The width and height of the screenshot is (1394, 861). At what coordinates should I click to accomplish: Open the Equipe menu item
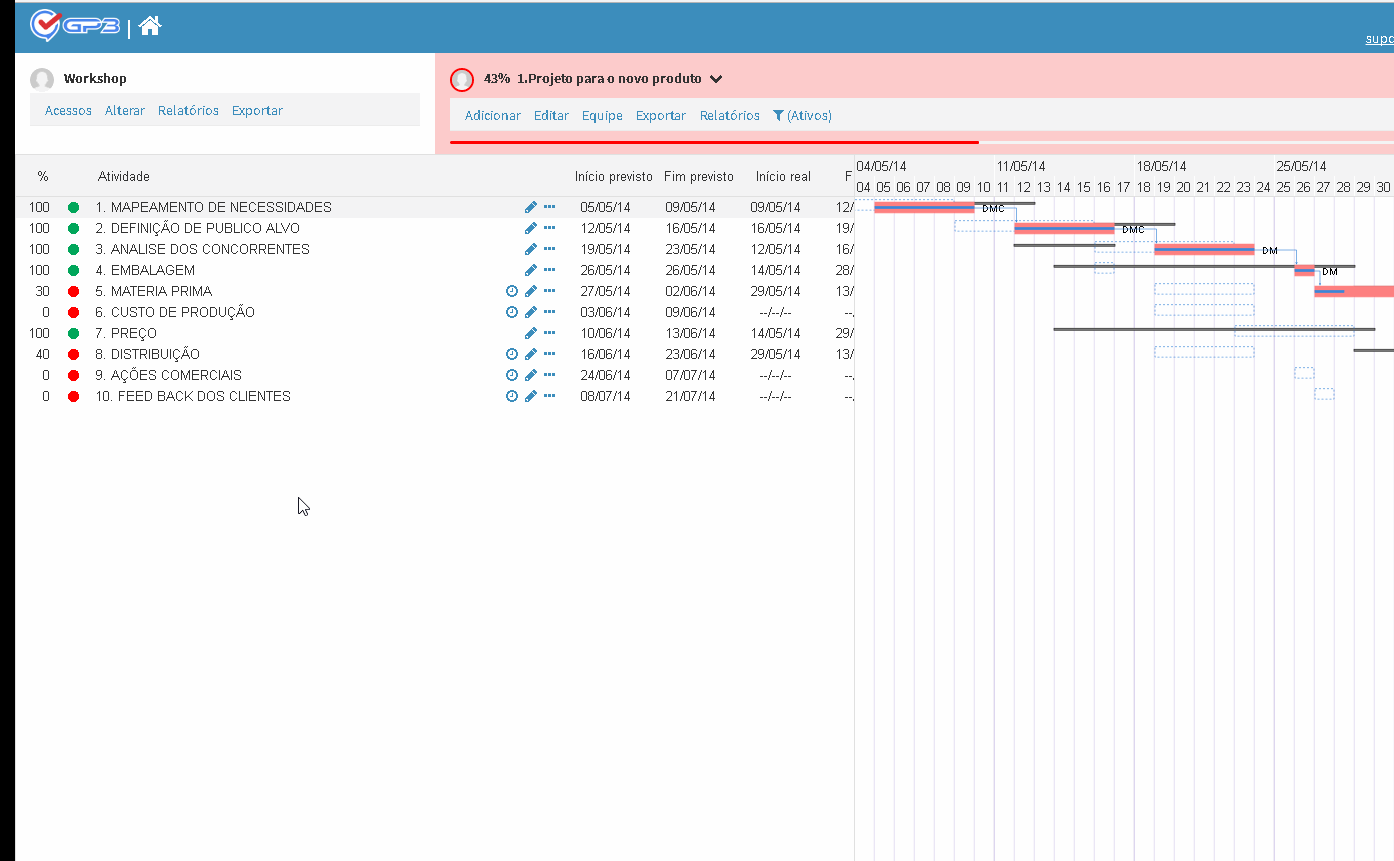(x=603, y=115)
